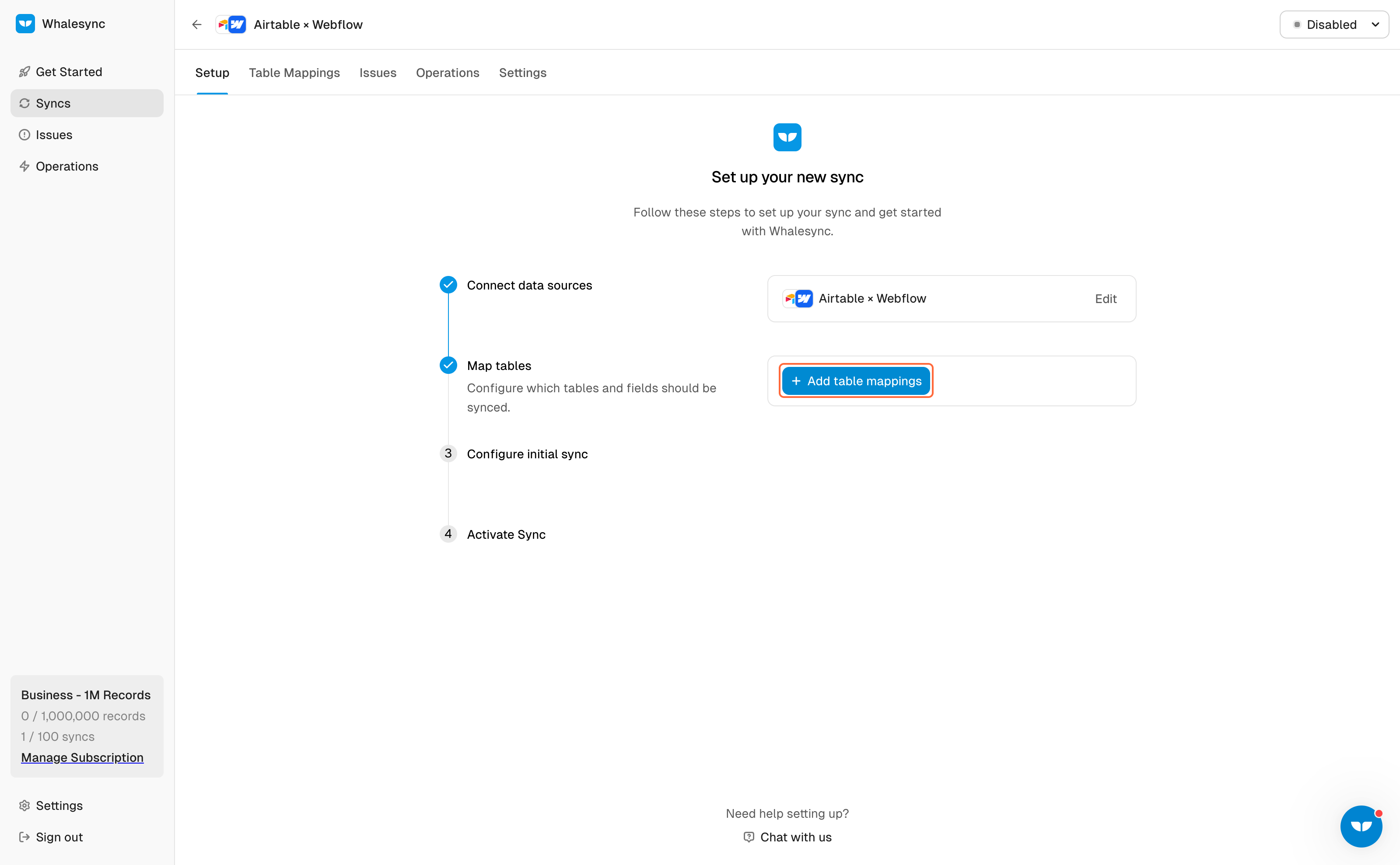The image size is (1400, 865).
Task: Click the chat help icon beside Chat with us
Action: coord(749,837)
